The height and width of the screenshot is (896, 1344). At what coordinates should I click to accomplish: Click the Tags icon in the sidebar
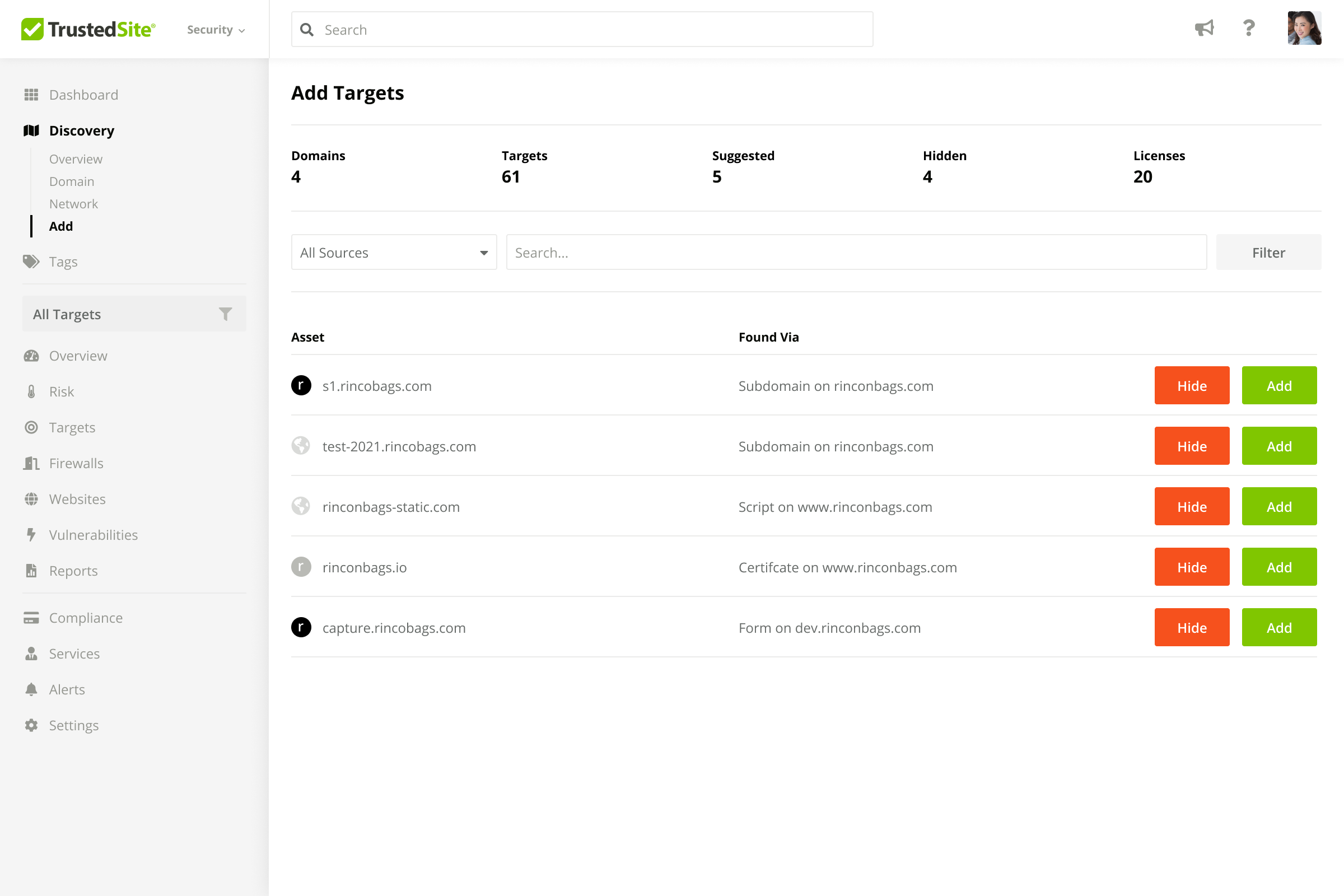(31, 262)
